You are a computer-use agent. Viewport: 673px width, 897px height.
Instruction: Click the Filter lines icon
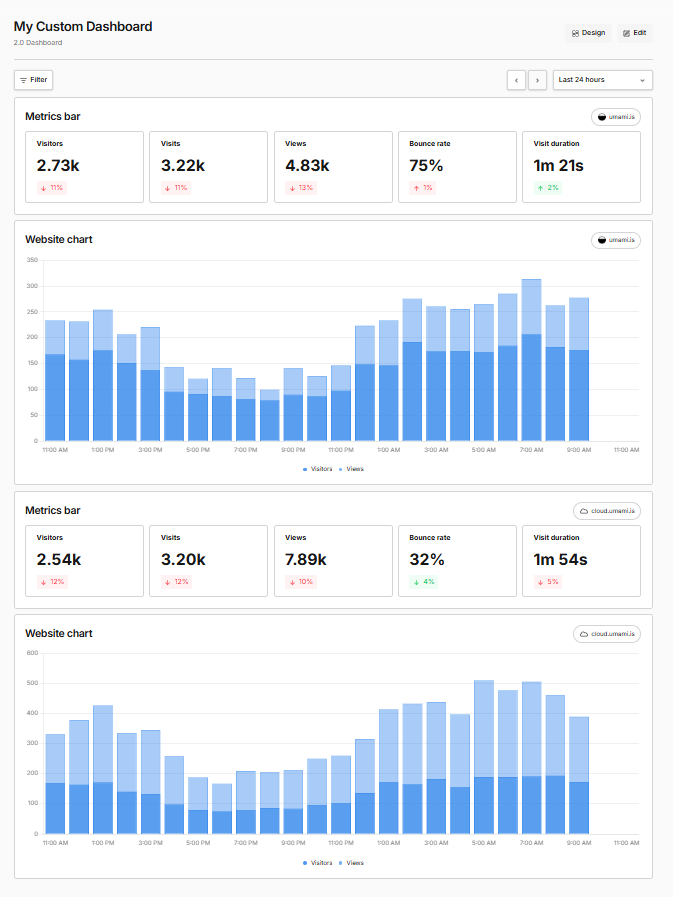tap(23, 80)
